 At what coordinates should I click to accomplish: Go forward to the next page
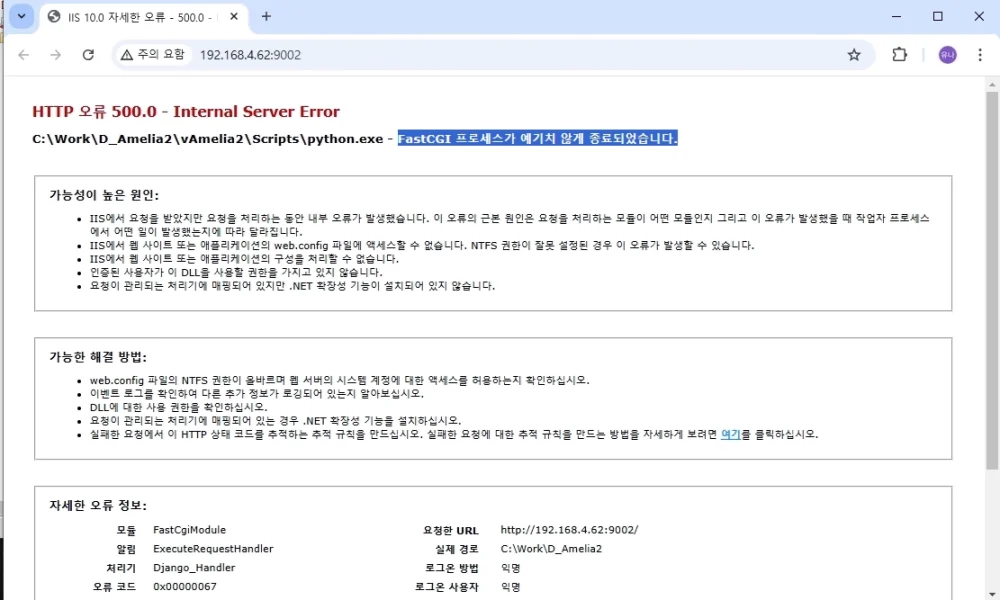coord(55,55)
